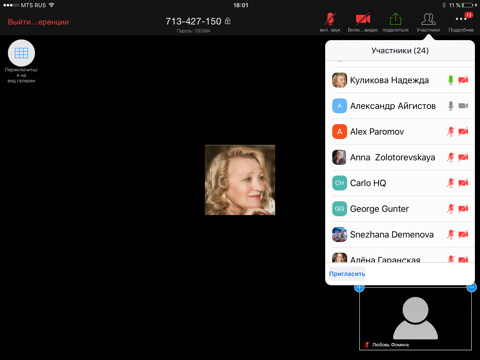Select participant George Gunter
This screenshot has width=480, height=360.
coord(400,209)
